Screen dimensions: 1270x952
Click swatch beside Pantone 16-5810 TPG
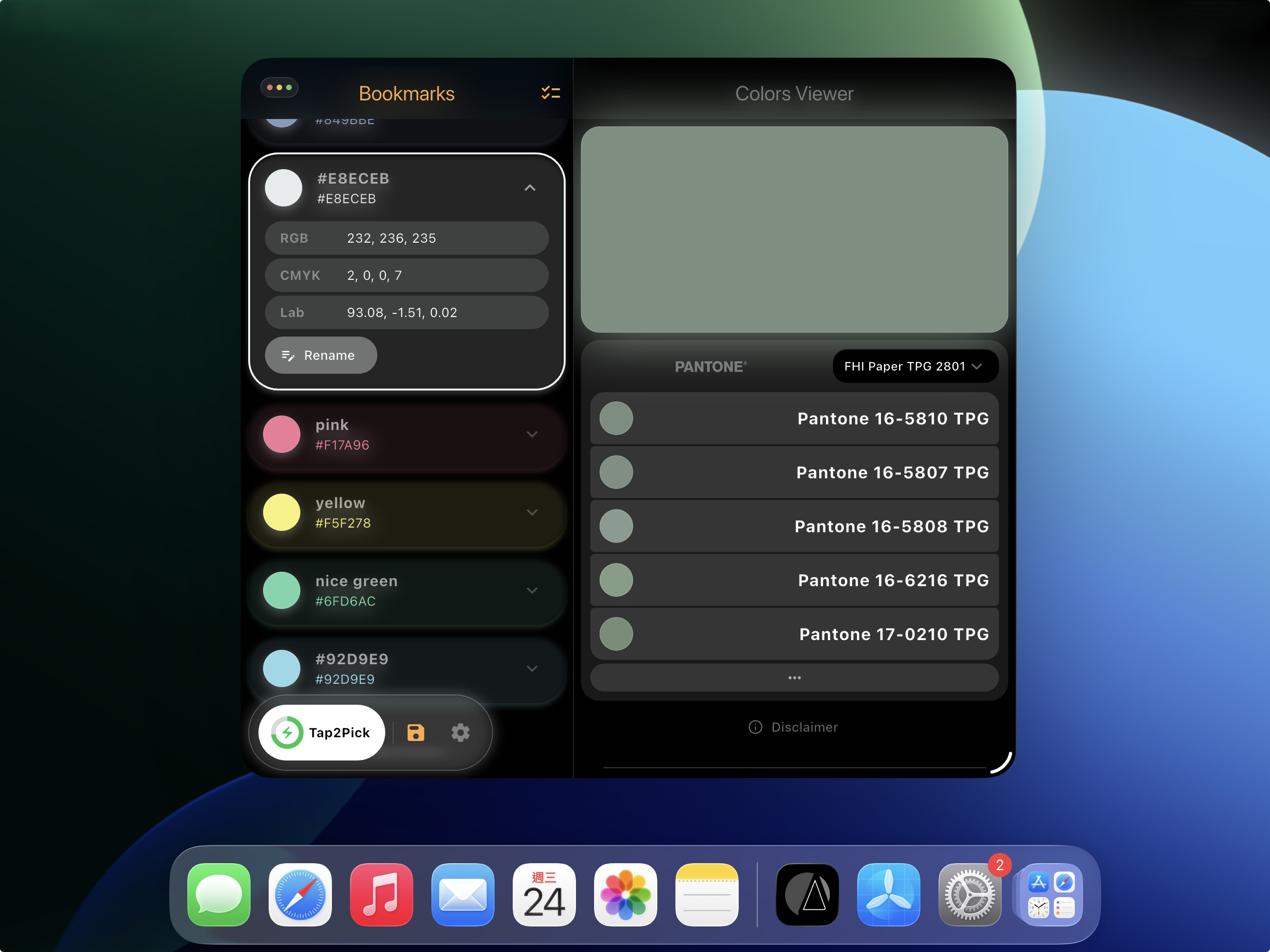(616, 418)
